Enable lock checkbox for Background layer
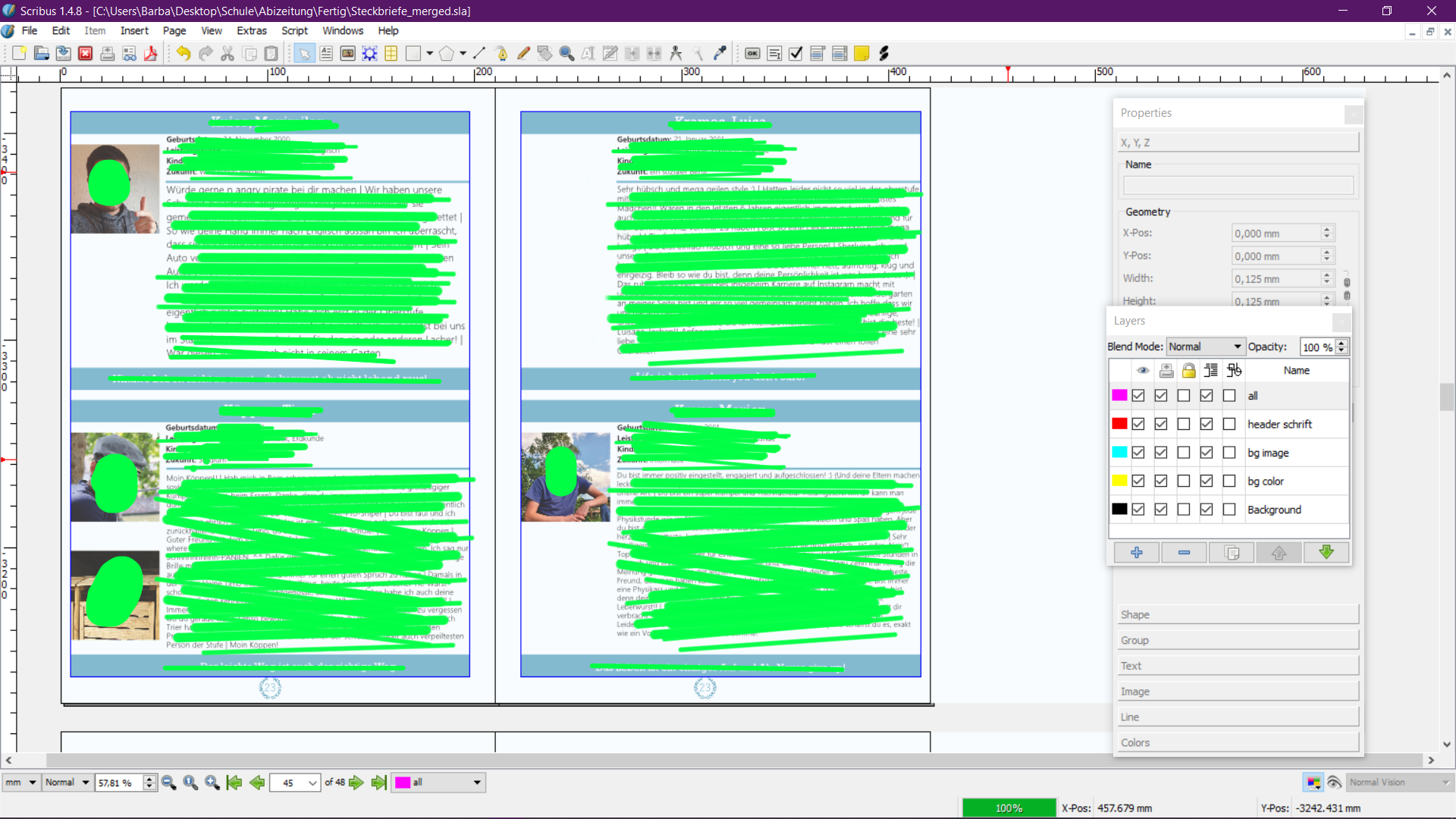Image resolution: width=1456 pixels, height=819 pixels. point(1184,510)
